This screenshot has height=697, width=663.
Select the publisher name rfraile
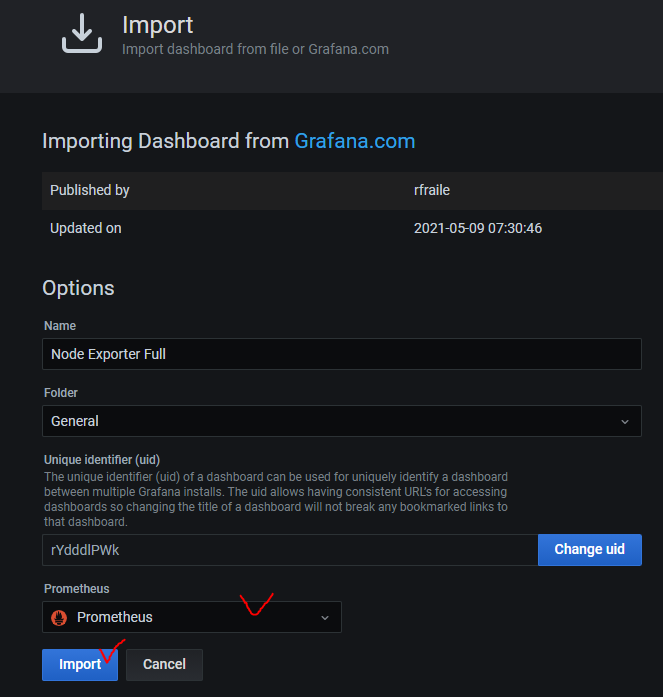(x=432, y=190)
